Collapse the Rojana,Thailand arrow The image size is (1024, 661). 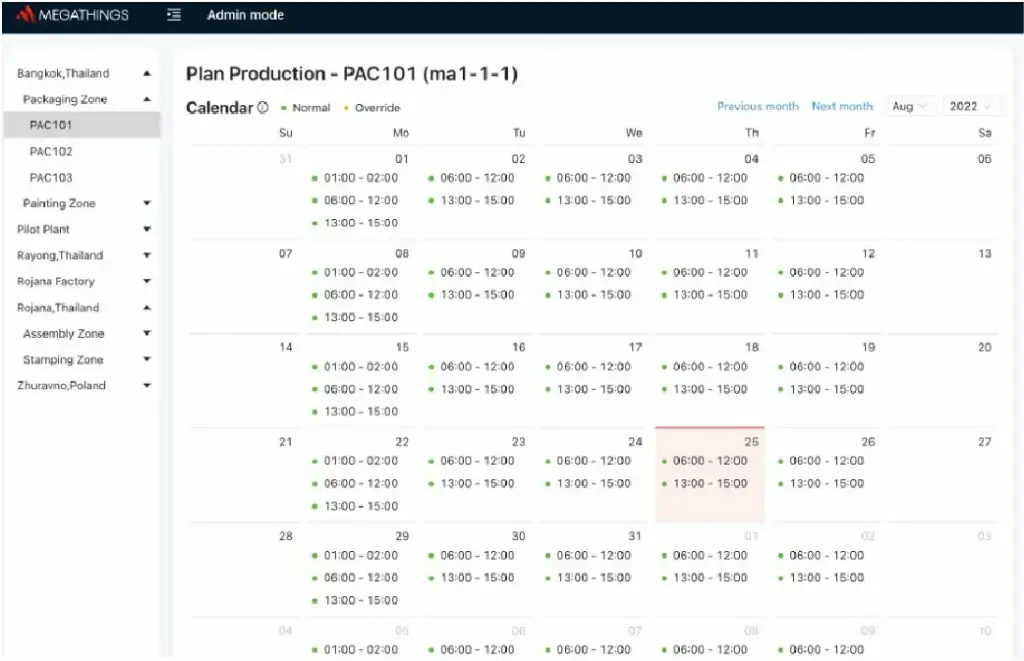[147, 307]
